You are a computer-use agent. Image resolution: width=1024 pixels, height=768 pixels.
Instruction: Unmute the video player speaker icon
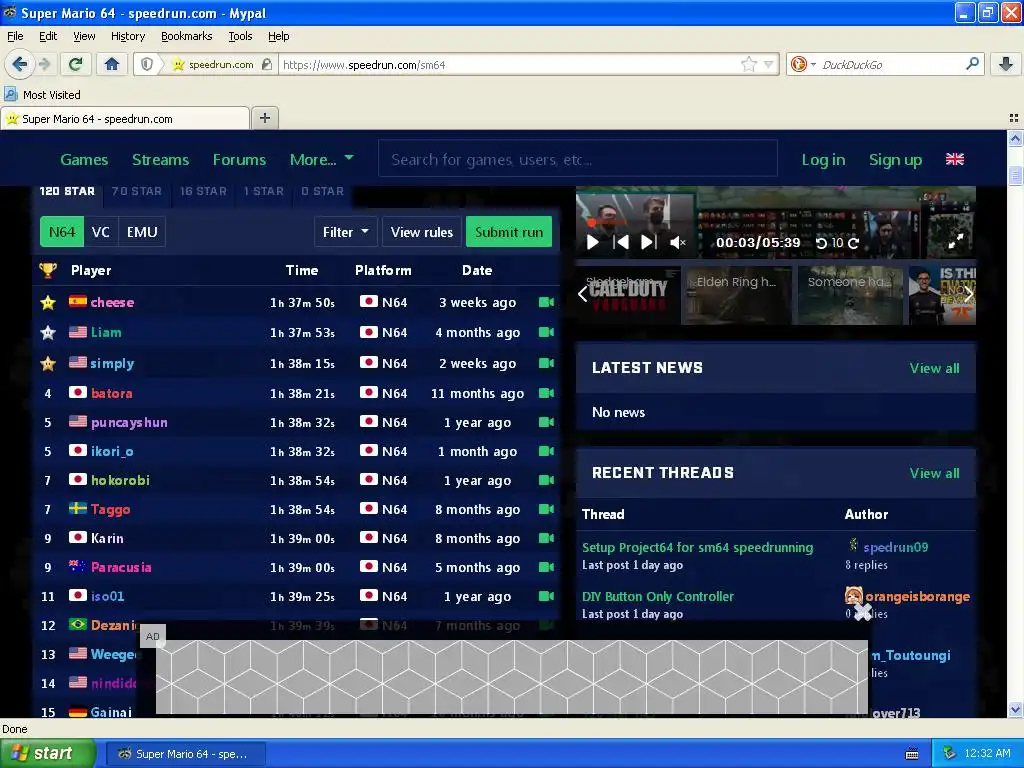(x=678, y=242)
